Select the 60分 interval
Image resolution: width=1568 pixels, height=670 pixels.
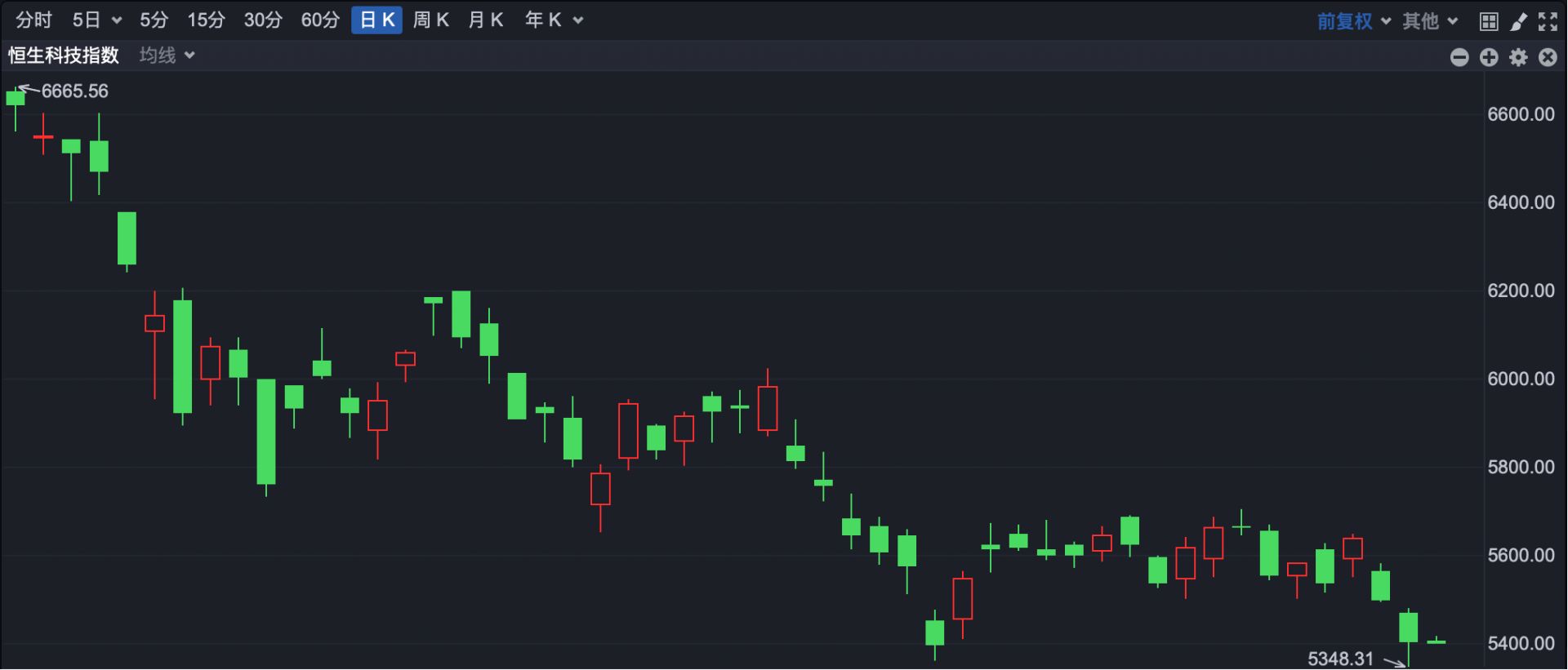[x=319, y=20]
